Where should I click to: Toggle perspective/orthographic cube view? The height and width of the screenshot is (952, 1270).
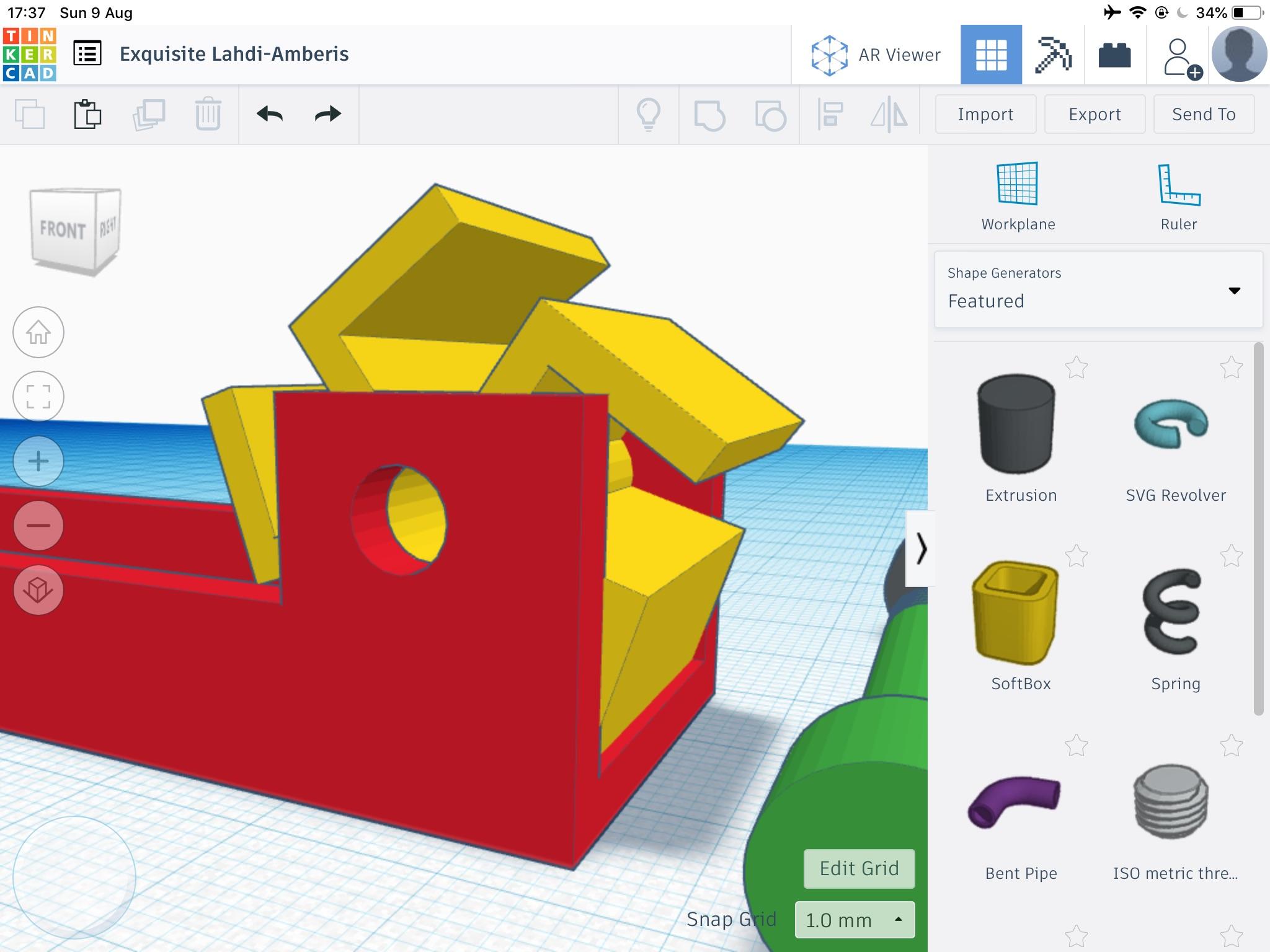(x=38, y=590)
